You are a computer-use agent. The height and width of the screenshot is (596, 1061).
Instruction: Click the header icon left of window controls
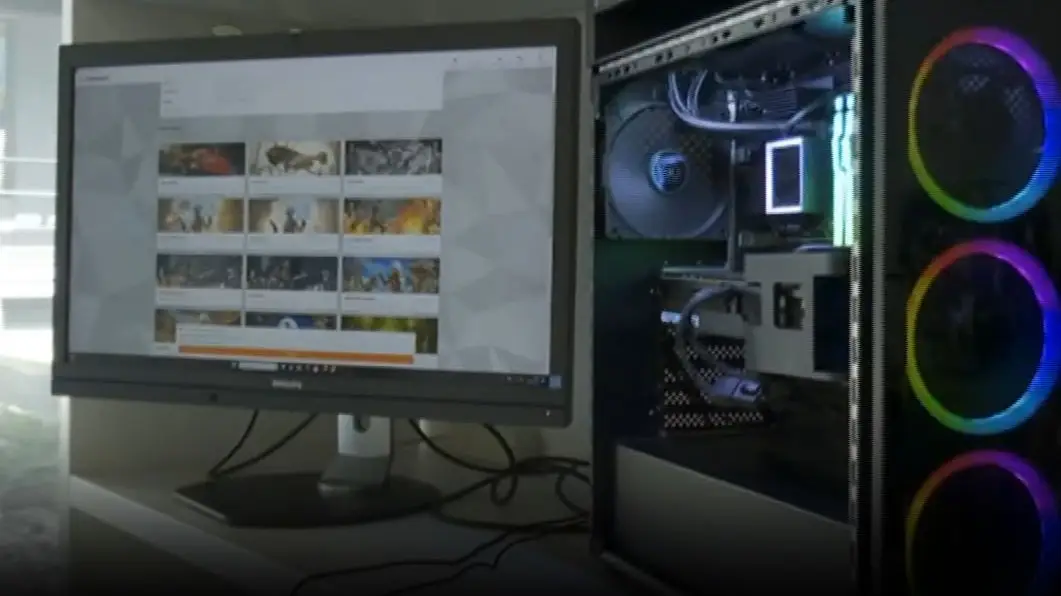tap(455, 61)
